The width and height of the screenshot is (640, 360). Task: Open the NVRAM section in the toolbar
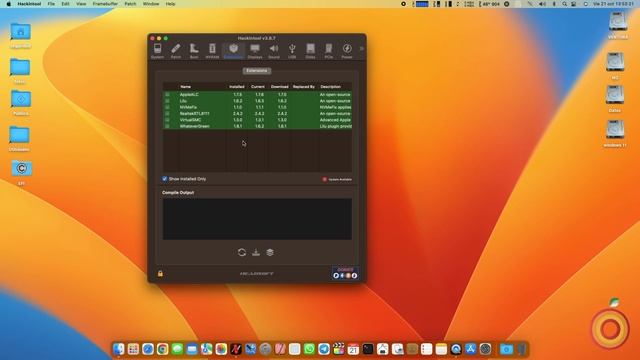212,51
